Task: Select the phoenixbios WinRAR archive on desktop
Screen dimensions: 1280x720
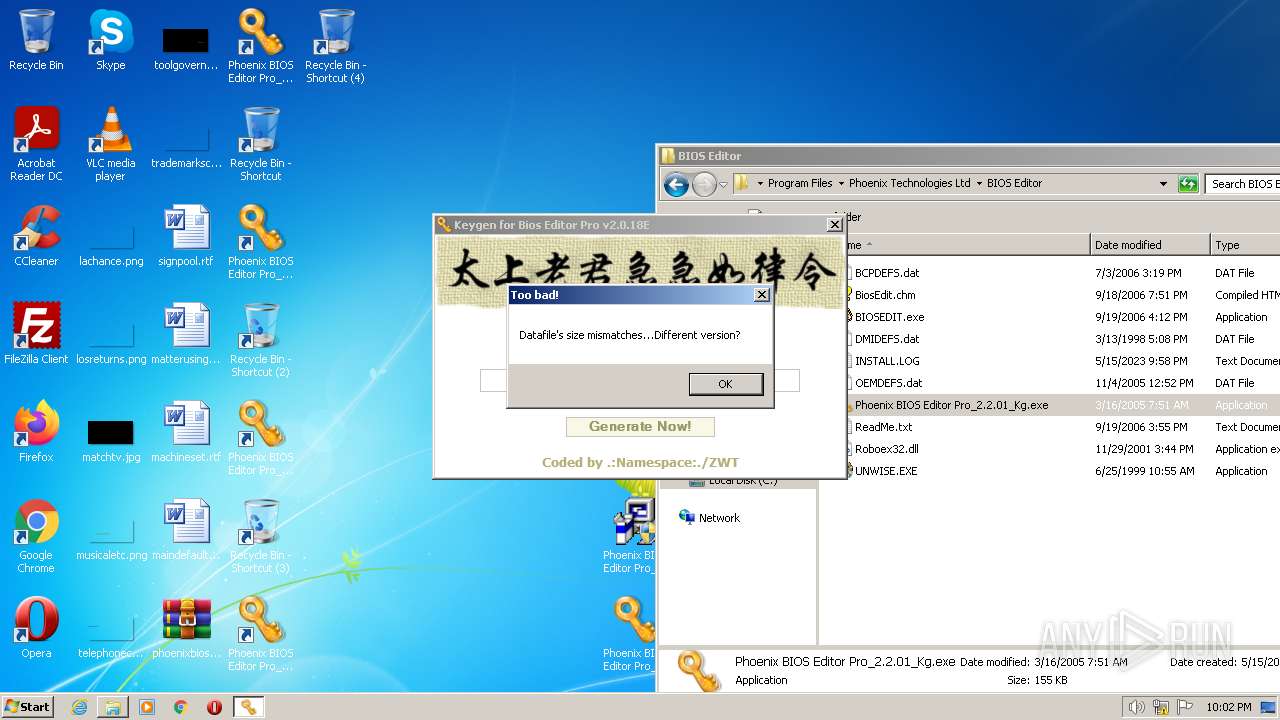Action: click(x=186, y=629)
